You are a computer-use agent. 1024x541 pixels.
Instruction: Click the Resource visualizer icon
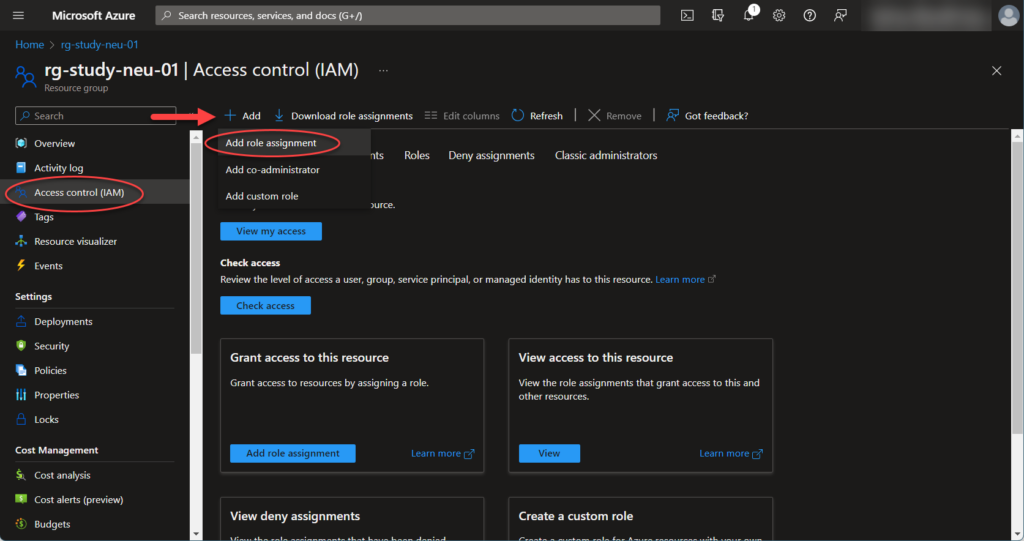21,241
